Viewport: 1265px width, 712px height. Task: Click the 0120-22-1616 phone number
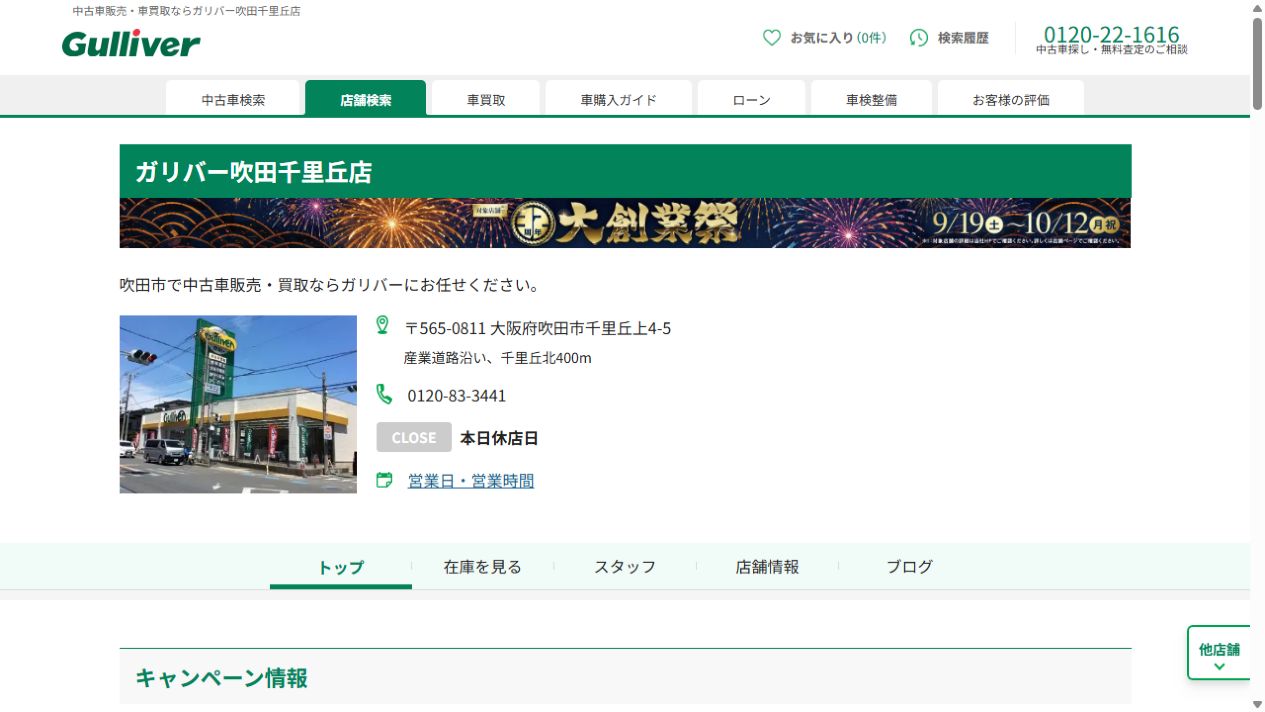click(x=1112, y=35)
